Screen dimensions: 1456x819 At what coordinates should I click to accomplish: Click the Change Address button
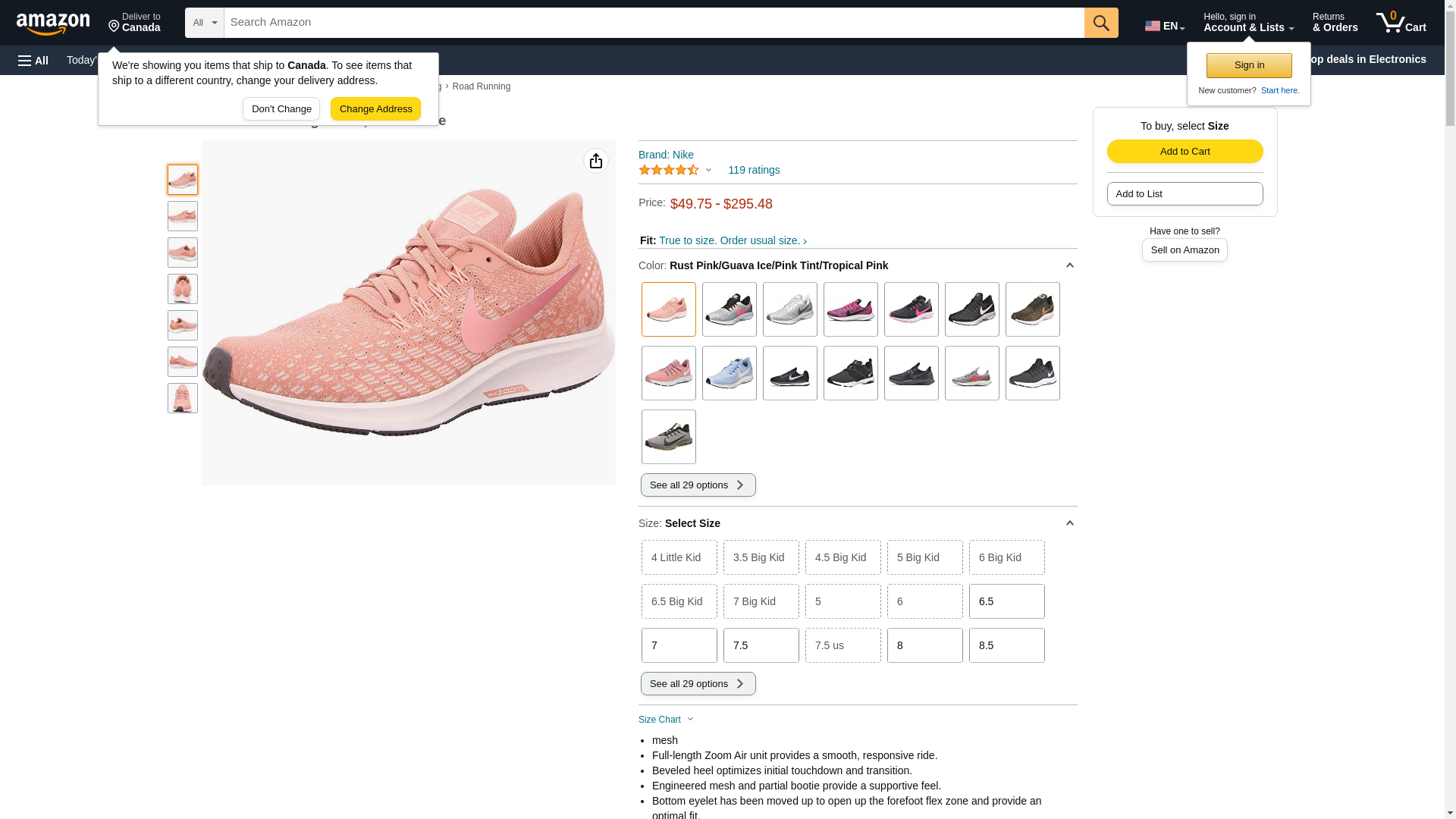pyautogui.click(x=375, y=108)
